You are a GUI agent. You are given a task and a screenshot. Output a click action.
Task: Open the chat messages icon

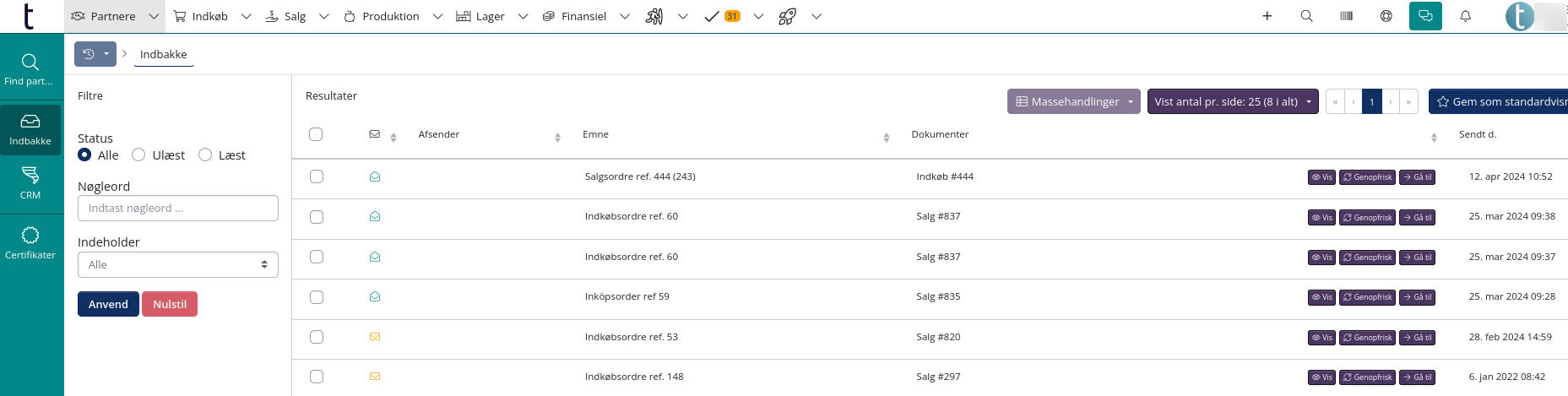1425,16
